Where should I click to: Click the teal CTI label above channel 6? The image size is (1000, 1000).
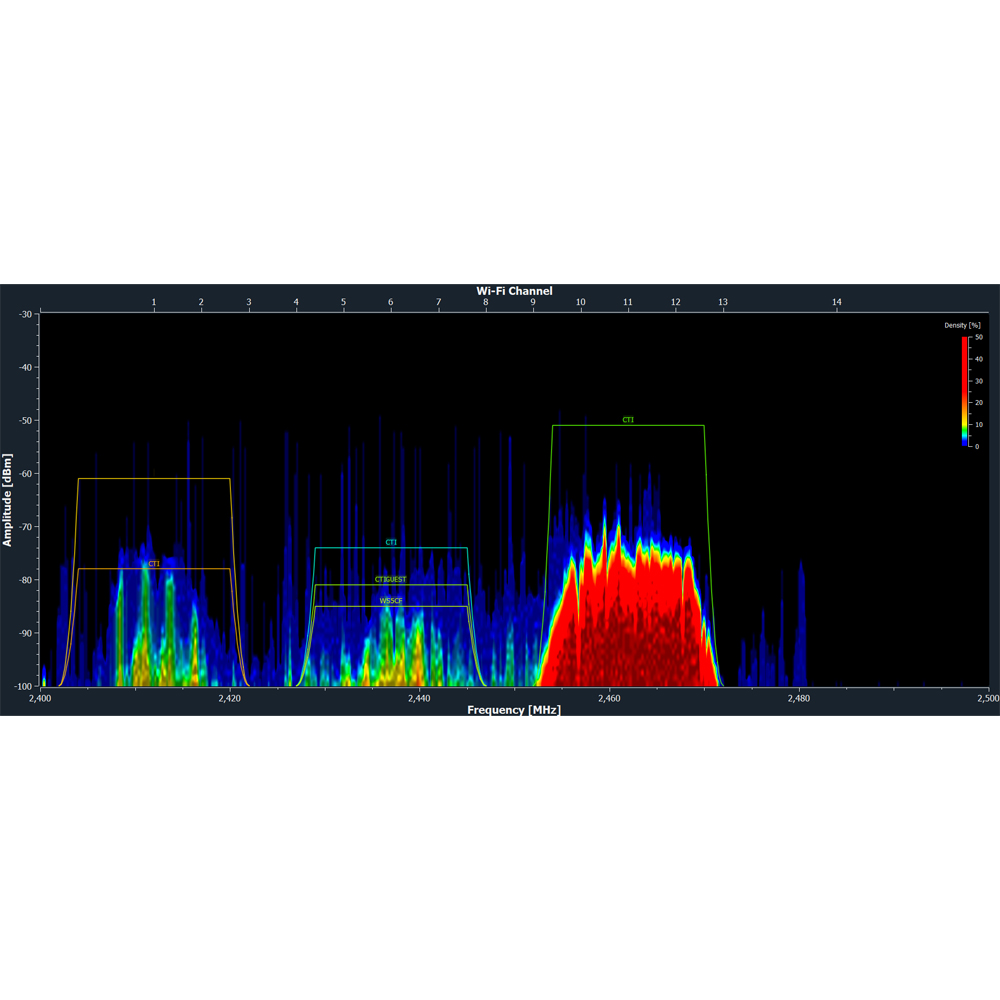391,543
